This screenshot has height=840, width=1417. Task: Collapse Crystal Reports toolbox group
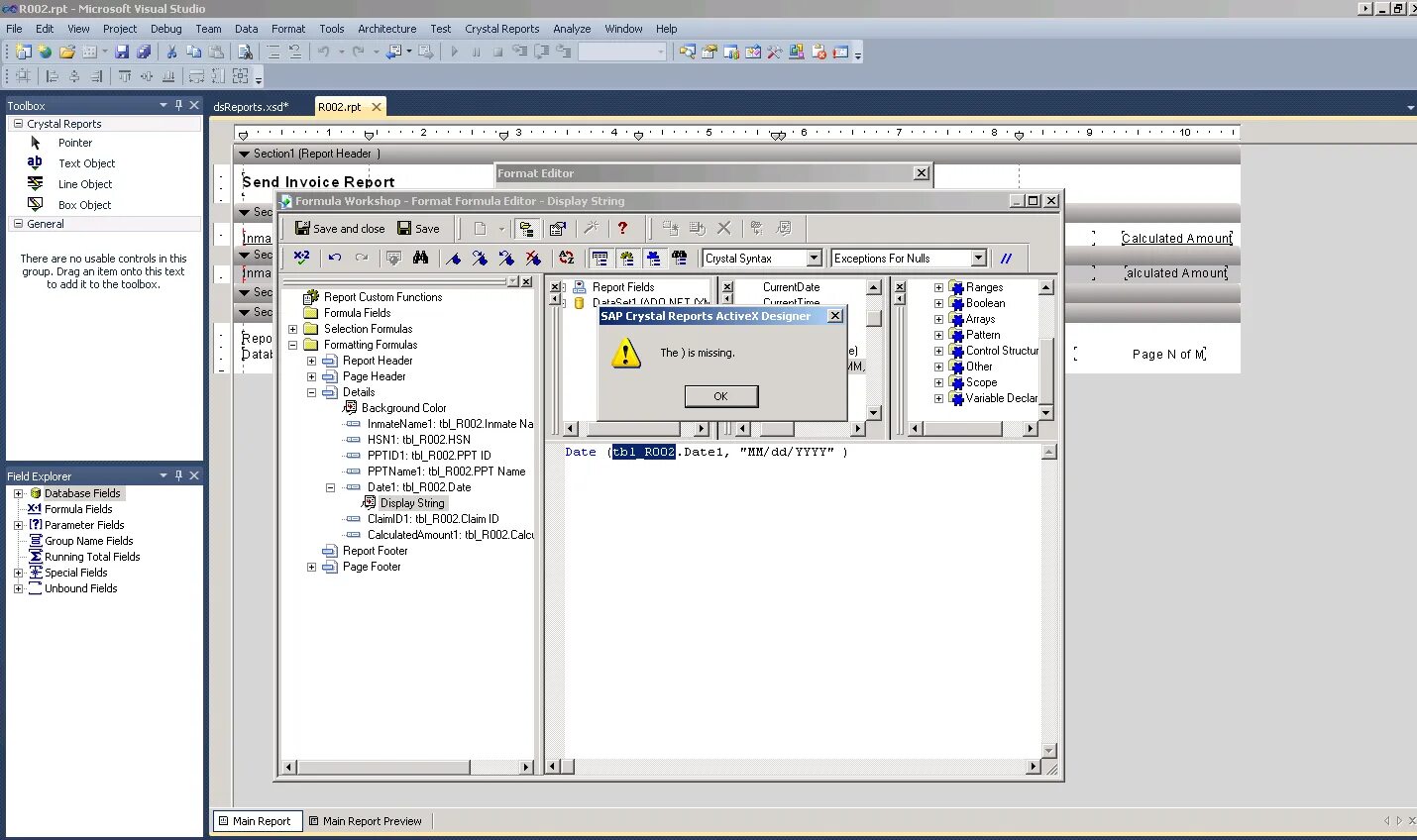[18, 124]
